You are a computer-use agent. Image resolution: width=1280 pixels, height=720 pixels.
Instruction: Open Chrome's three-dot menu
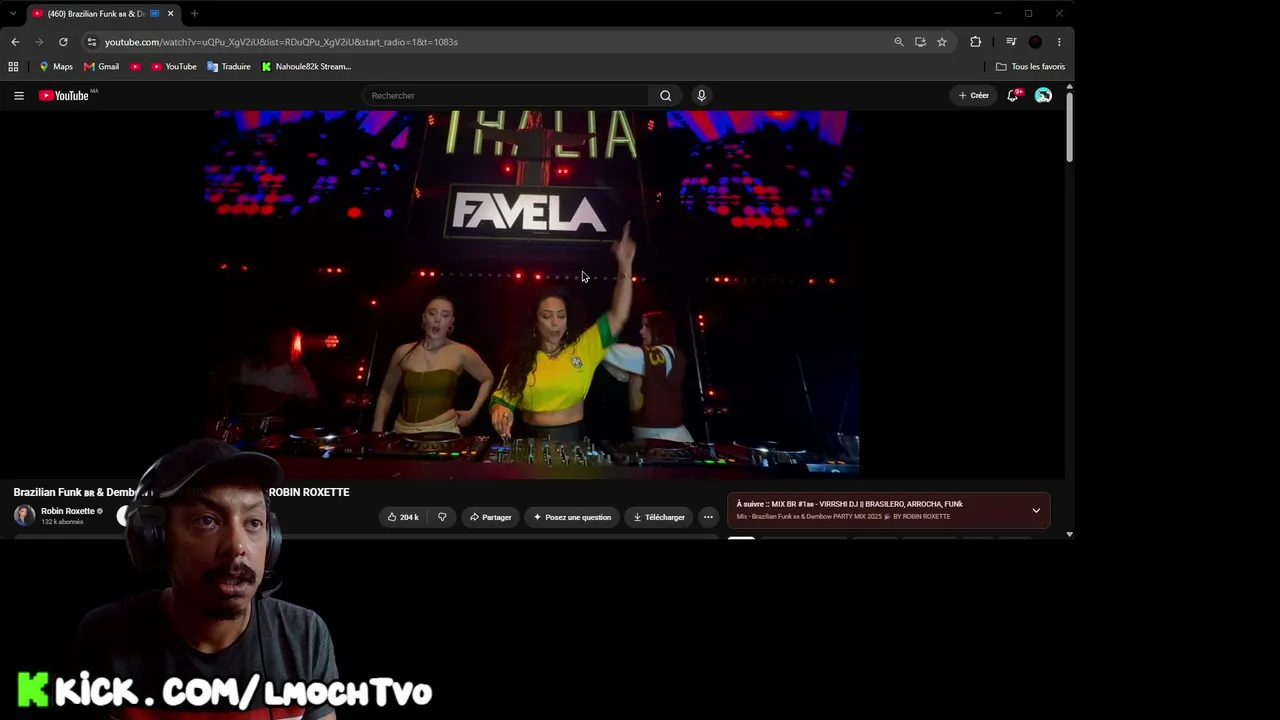click(1059, 42)
